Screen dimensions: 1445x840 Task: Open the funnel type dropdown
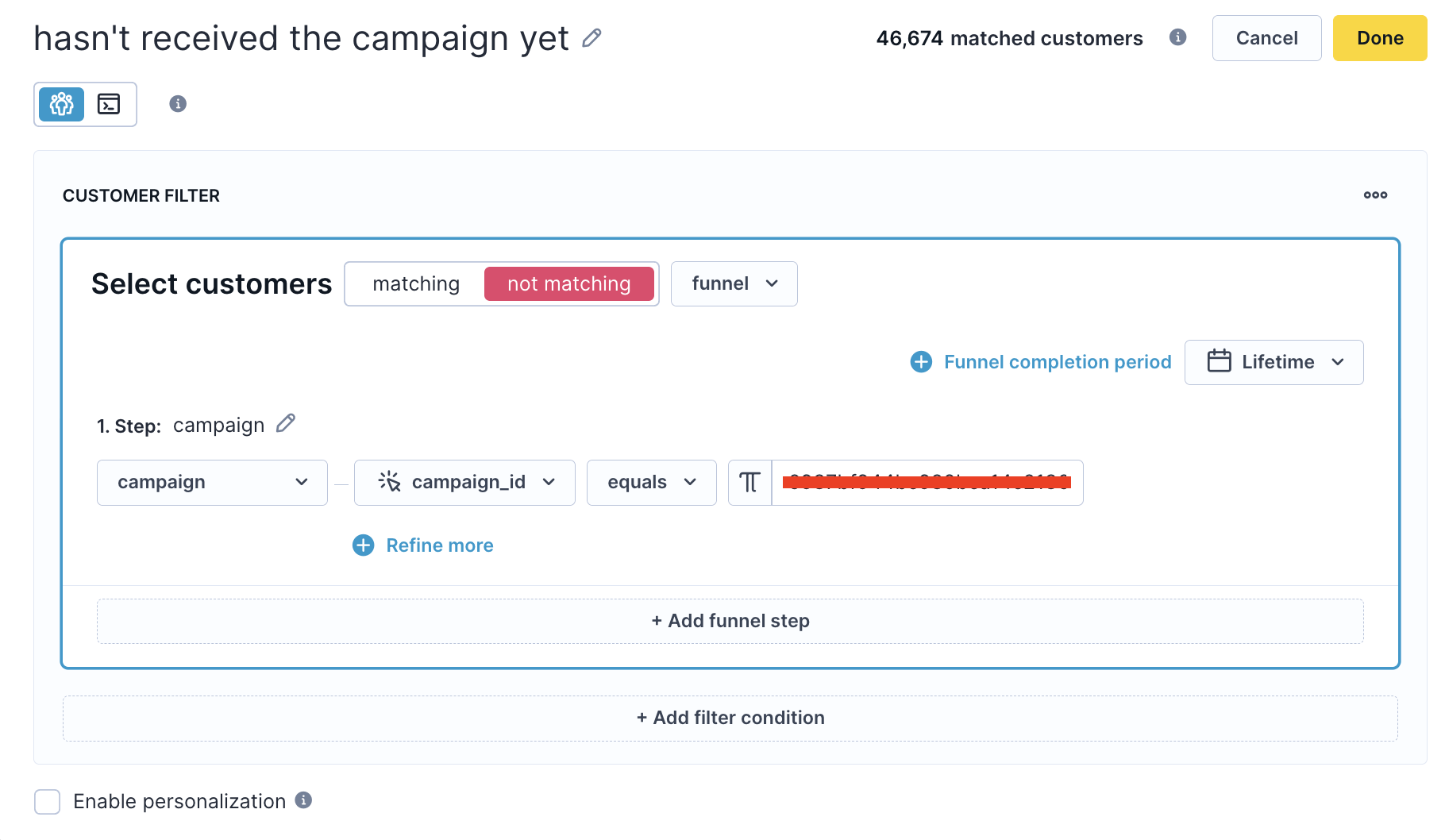(734, 284)
